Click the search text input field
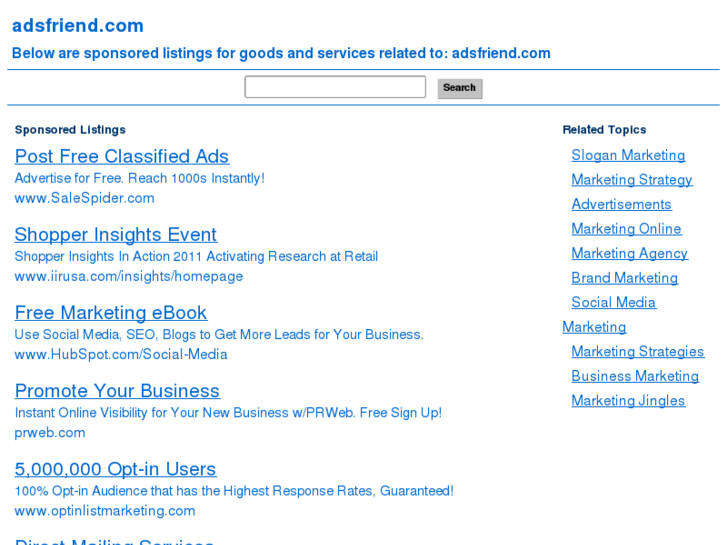 [x=335, y=88]
